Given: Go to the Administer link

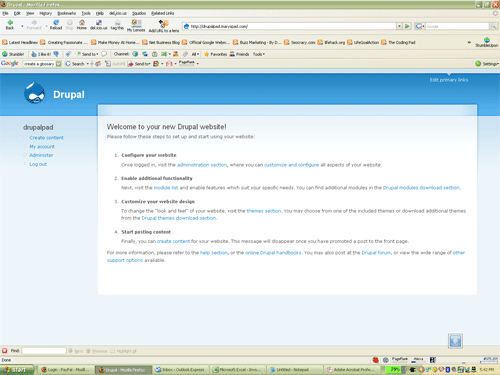Looking at the screenshot, I should click(41, 155).
